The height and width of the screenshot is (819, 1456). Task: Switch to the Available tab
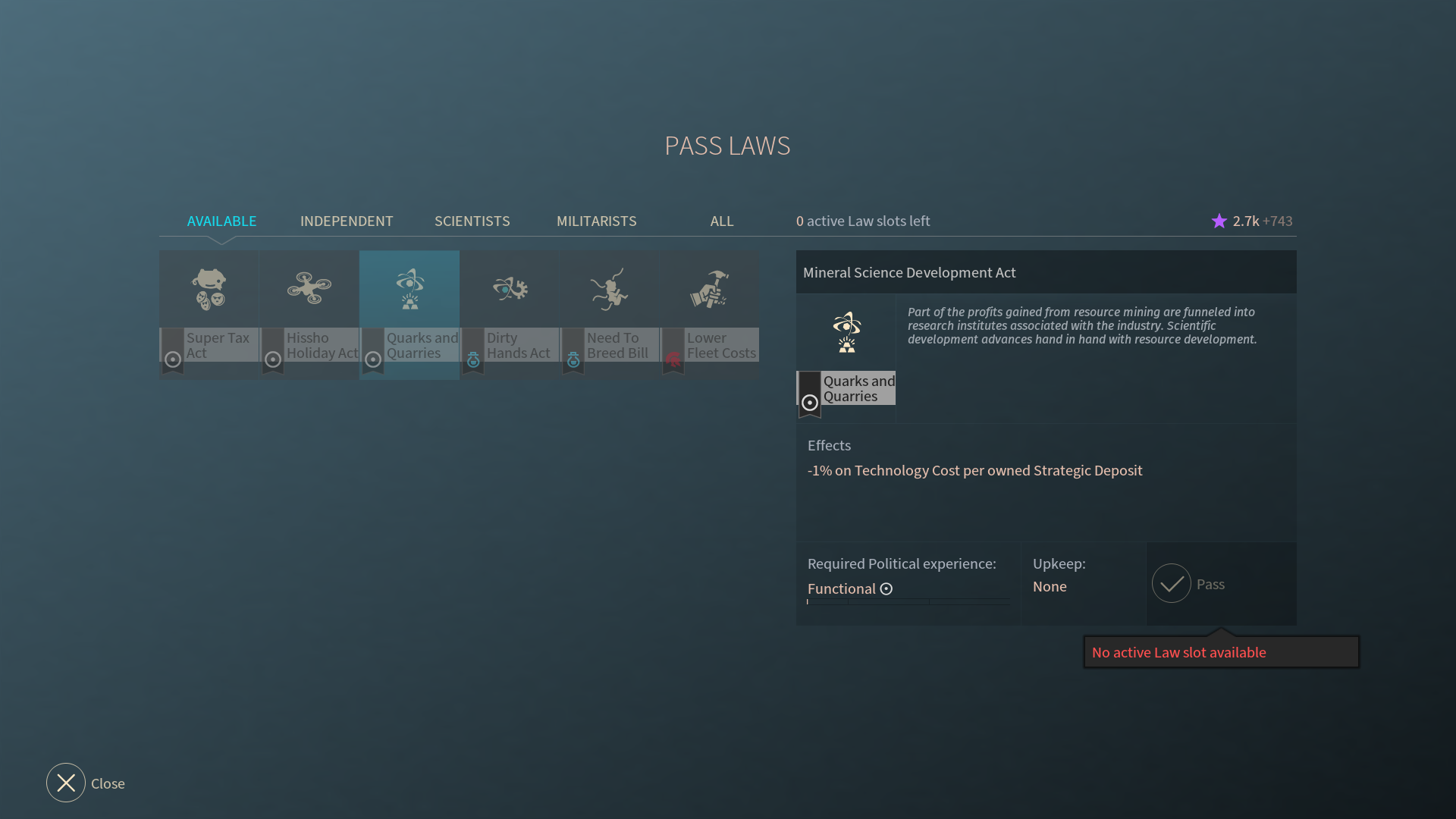pos(221,221)
